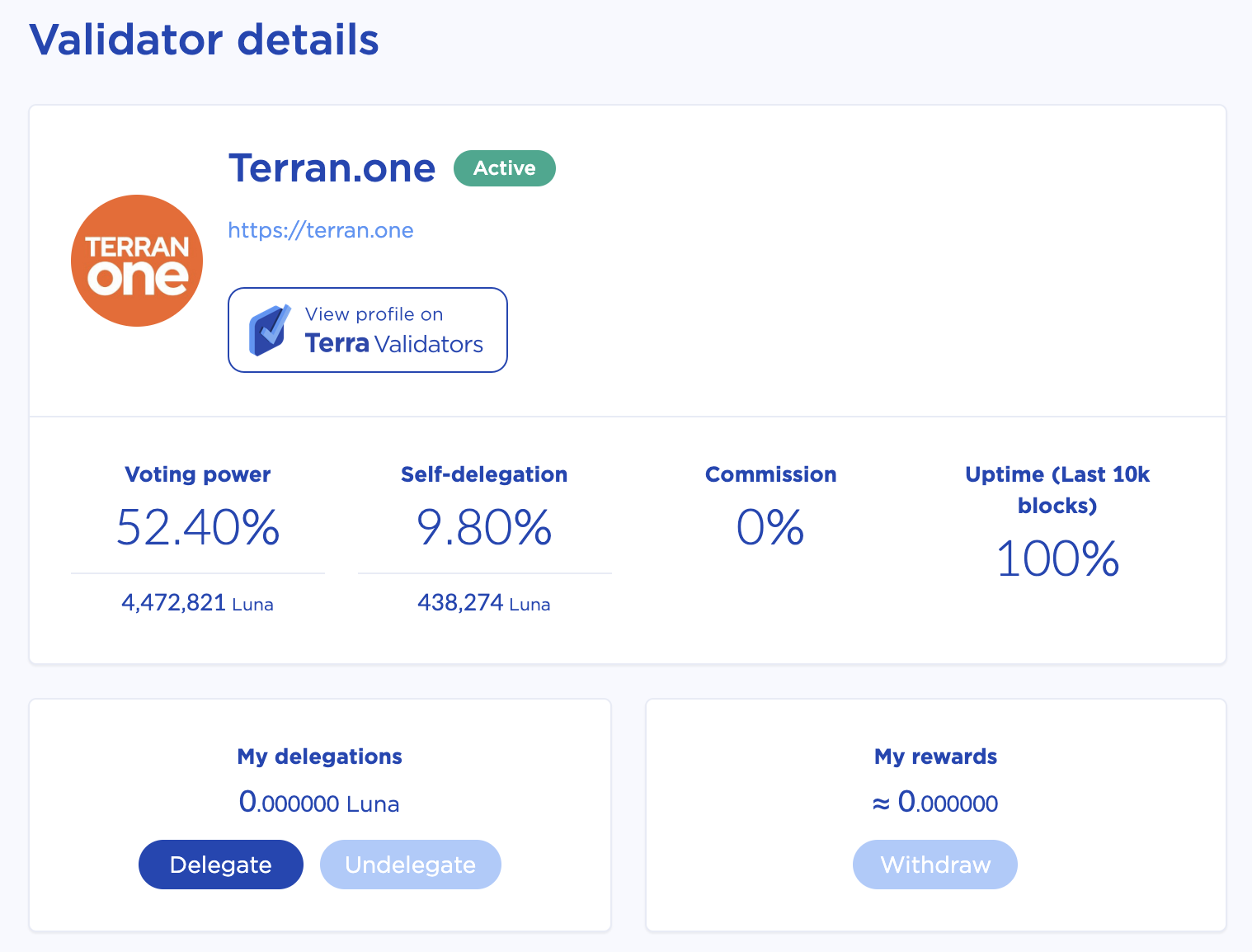
Task: Click the My rewards heading
Action: tap(936, 756)
